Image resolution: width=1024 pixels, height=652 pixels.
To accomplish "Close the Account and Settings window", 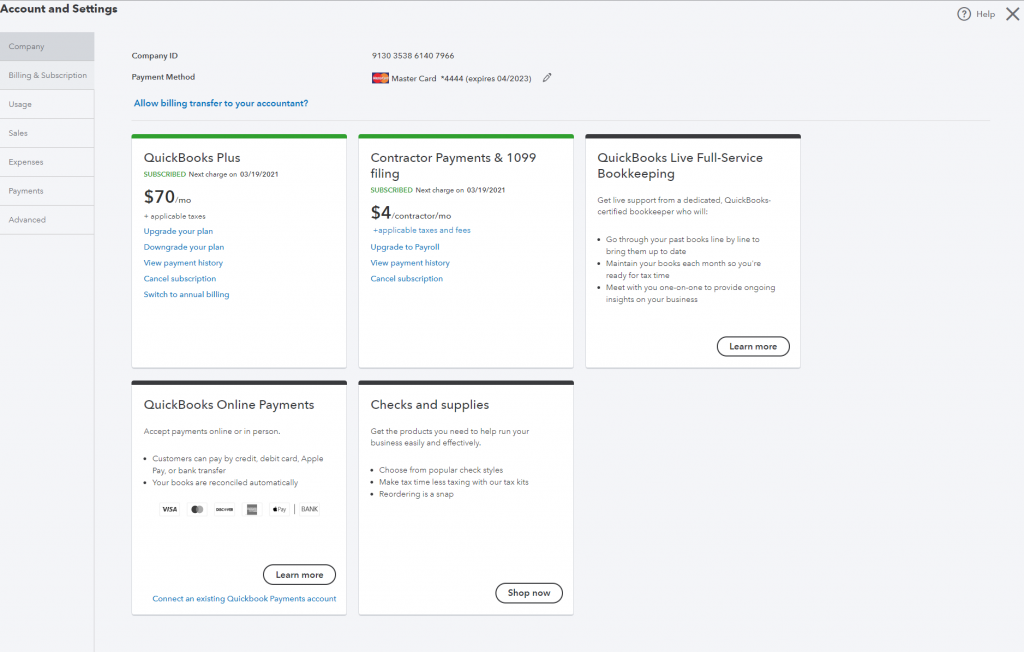I will [1012, 14].
